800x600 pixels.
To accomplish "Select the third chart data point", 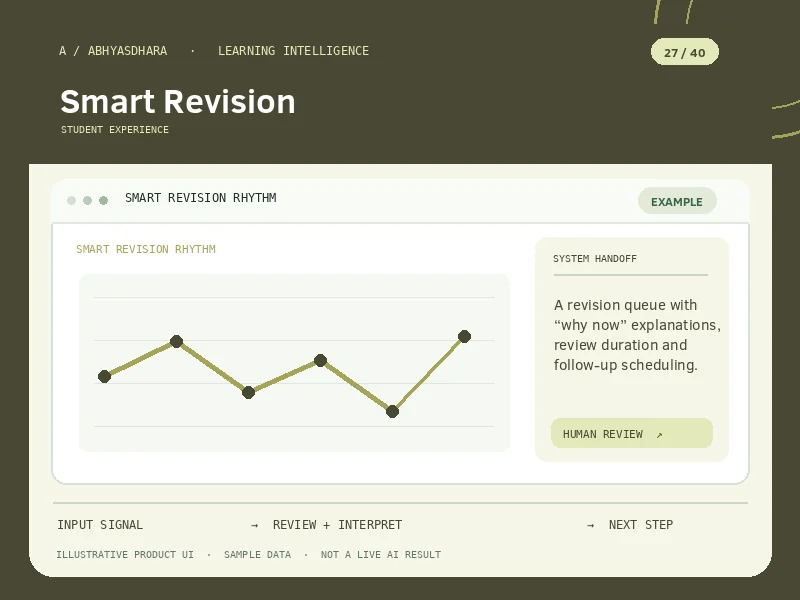I will (248, 392).
